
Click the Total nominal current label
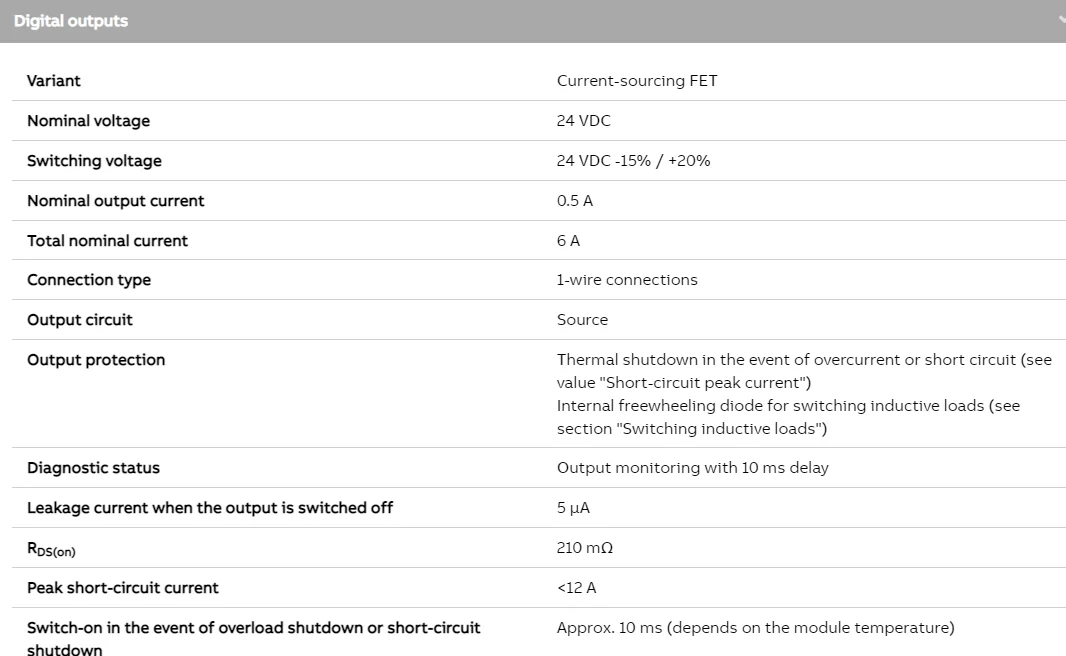coord(107,241)
